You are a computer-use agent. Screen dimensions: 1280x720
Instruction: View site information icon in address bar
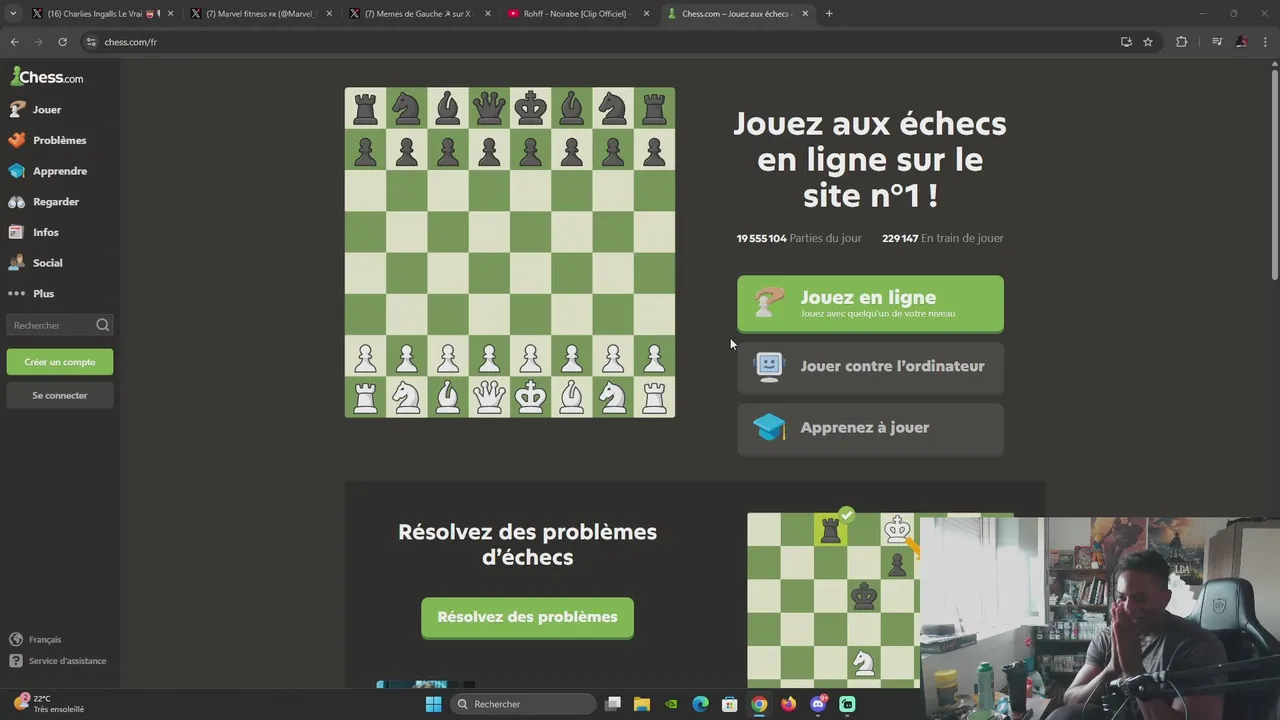[91, 42]
